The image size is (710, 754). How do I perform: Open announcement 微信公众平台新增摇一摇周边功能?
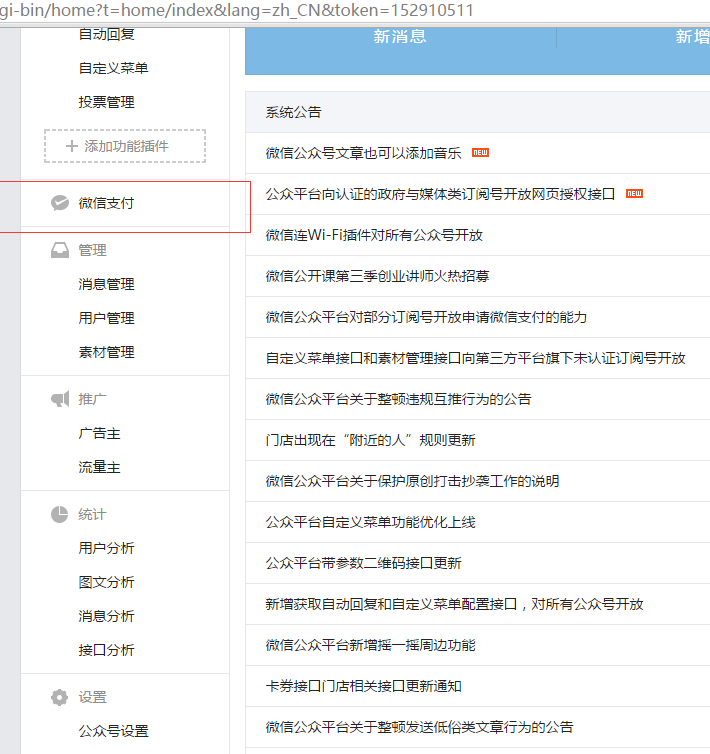click(x=370, y=645)
